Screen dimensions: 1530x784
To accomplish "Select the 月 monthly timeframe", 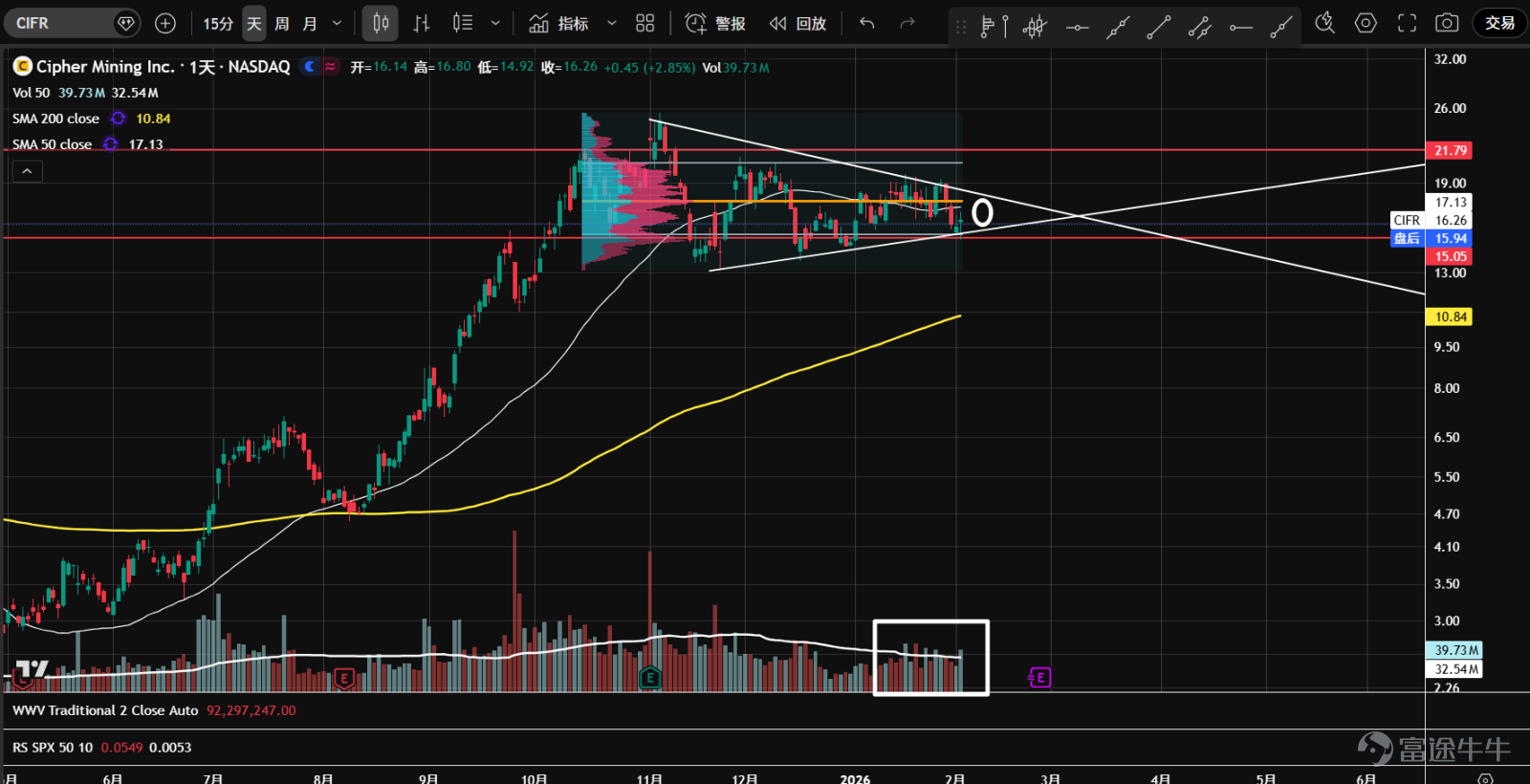I will tap(310, 23).
